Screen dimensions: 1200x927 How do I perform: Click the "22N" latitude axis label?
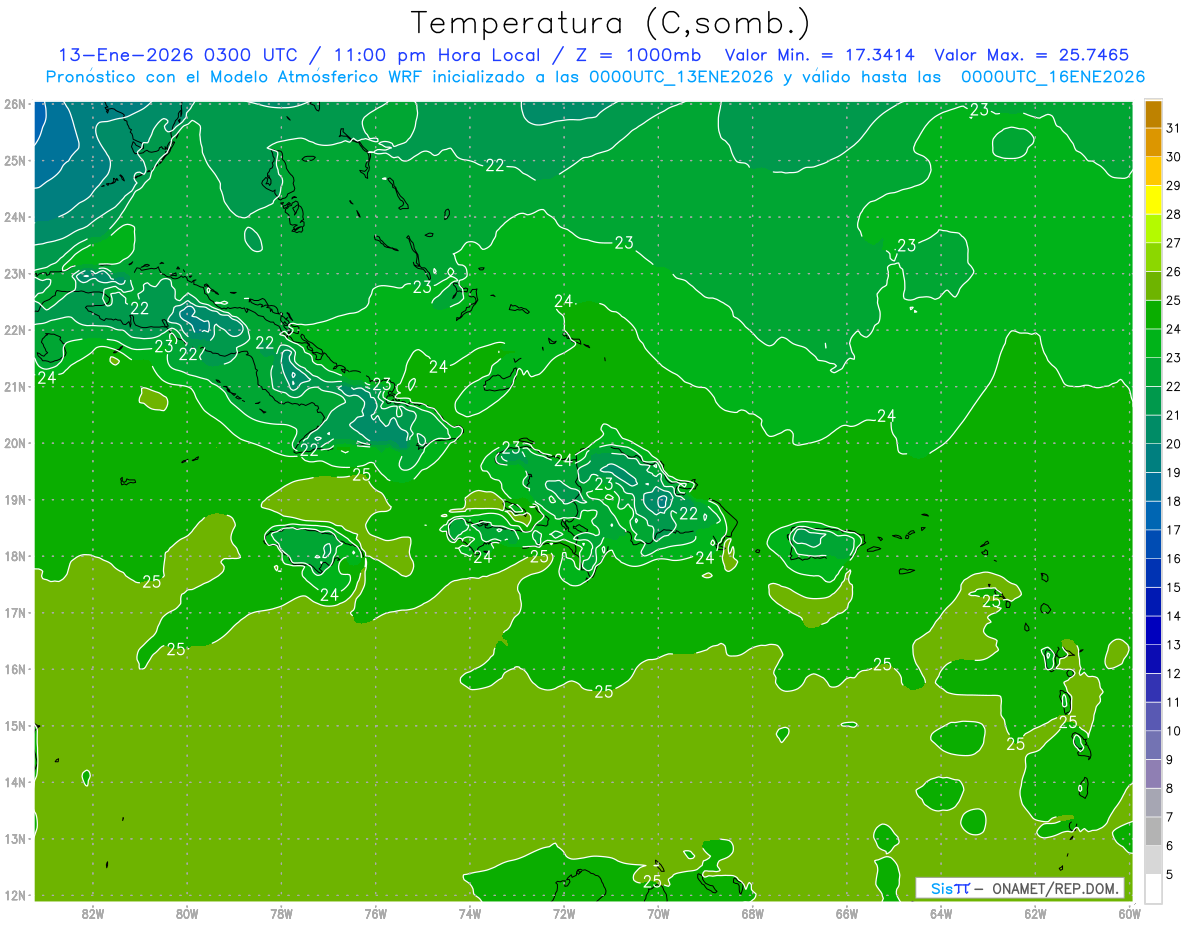pos(14,330)
